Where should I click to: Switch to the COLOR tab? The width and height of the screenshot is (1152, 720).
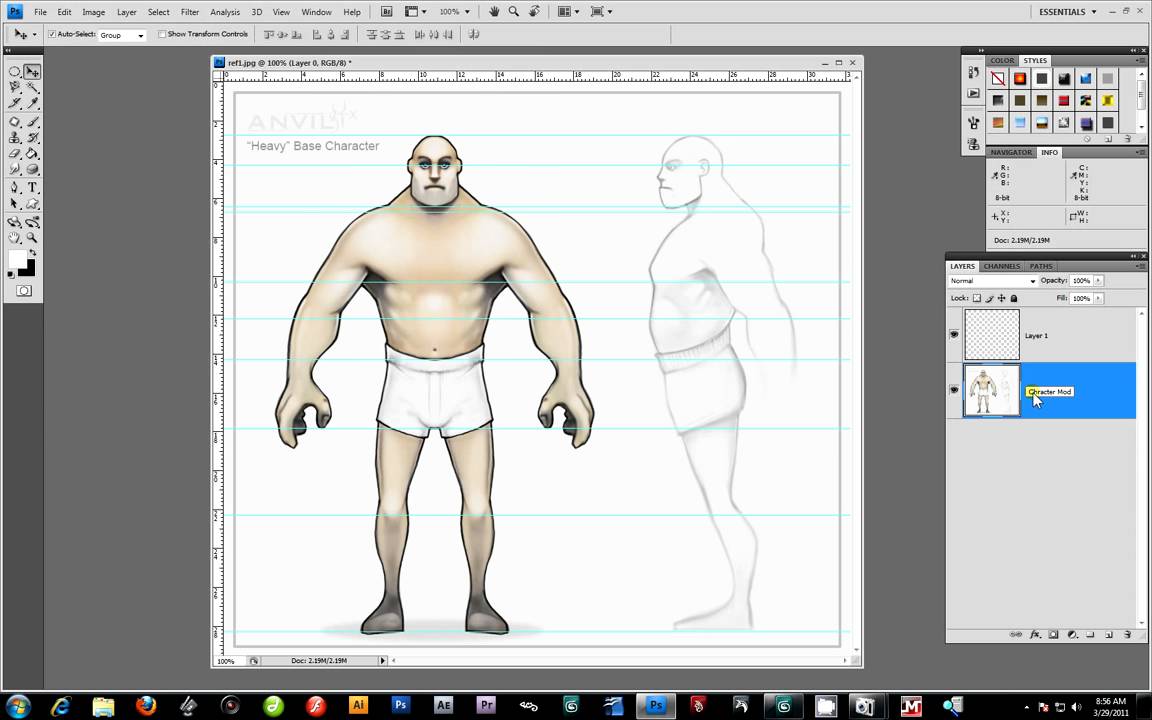tap(1001, 60)
